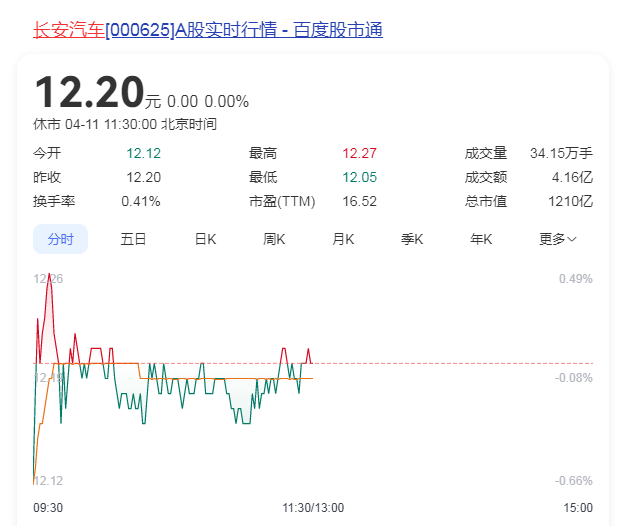Click the 市盈(TTM) value 16.52
Screen dimensions: 621x526
point(359,201)
